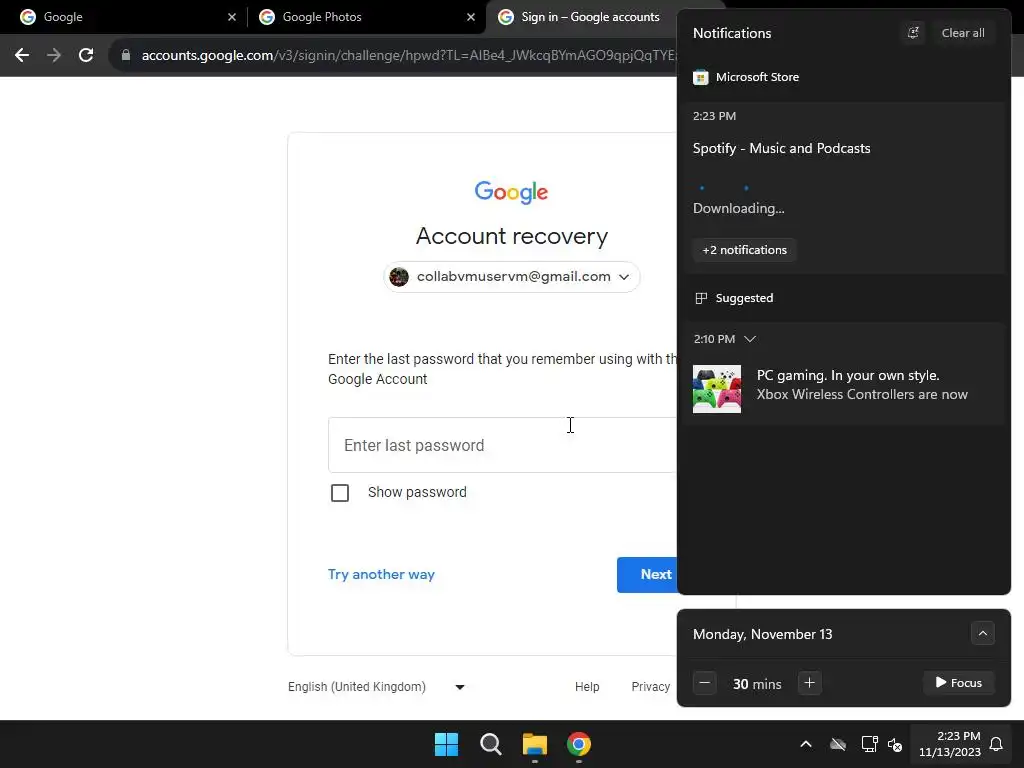Expand calendar with Monday, November 13 chevron
The image size is (1024, 768).
tap(982, 633)
